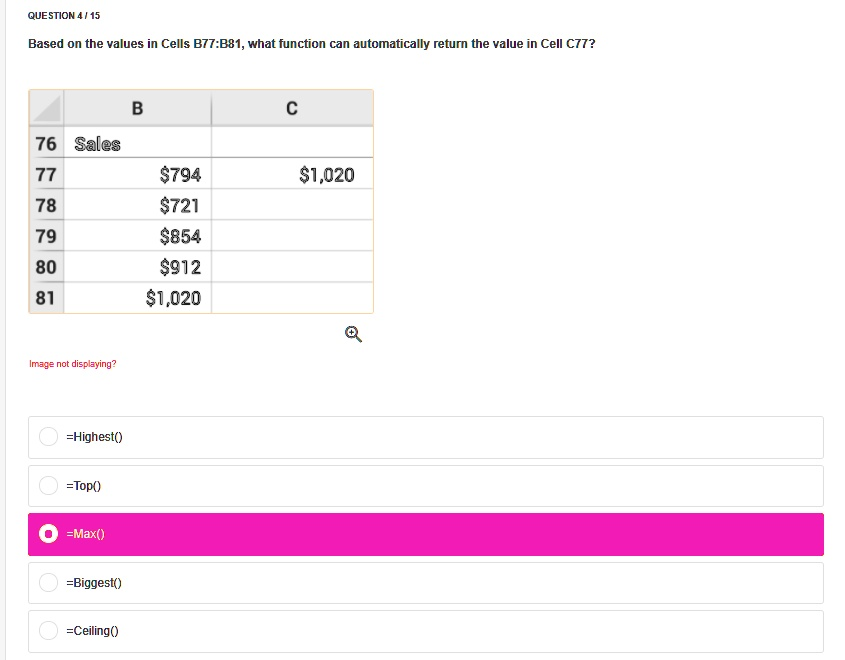Click the row 79 number header
845x660 pixels.
point(47,237)
